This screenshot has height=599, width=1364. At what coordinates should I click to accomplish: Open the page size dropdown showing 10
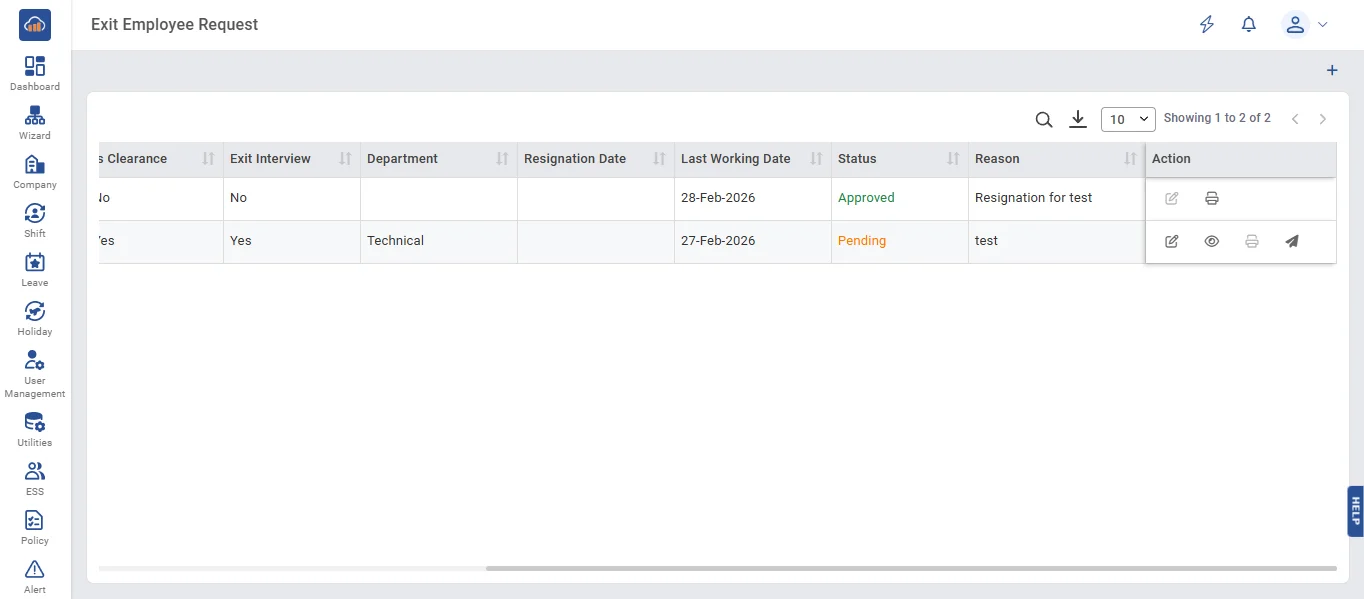[x=1127, y=119]
